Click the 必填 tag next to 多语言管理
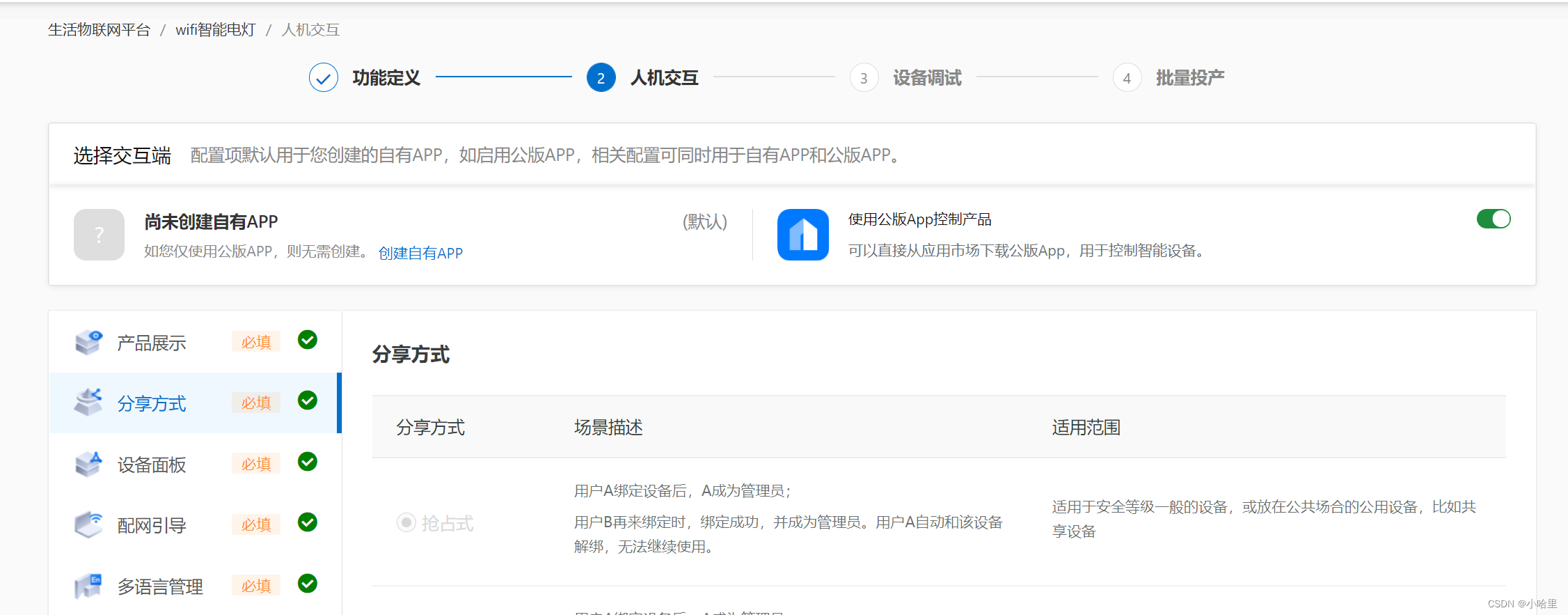Viewport: 1568px width, 615px height. point(256,586)
